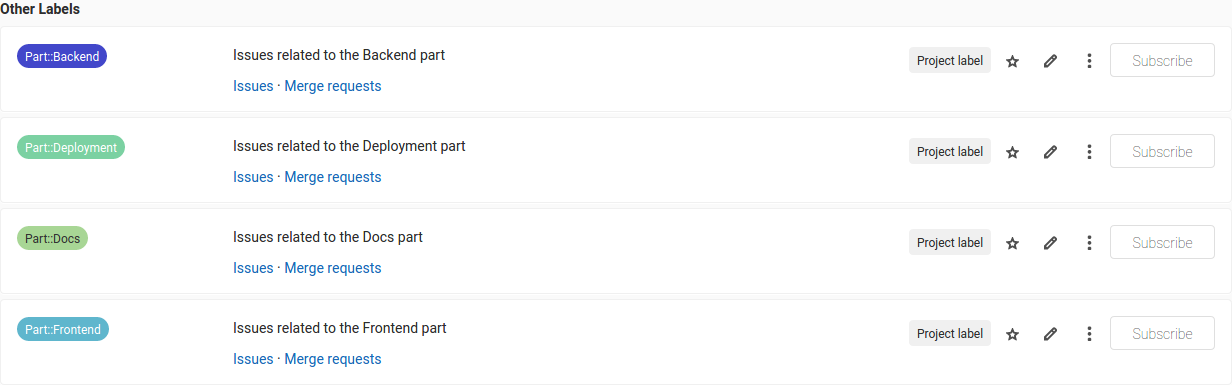1232x385 pixels.
Task: Open Merge requests for Part::Deployment
Action: point(333,177)
